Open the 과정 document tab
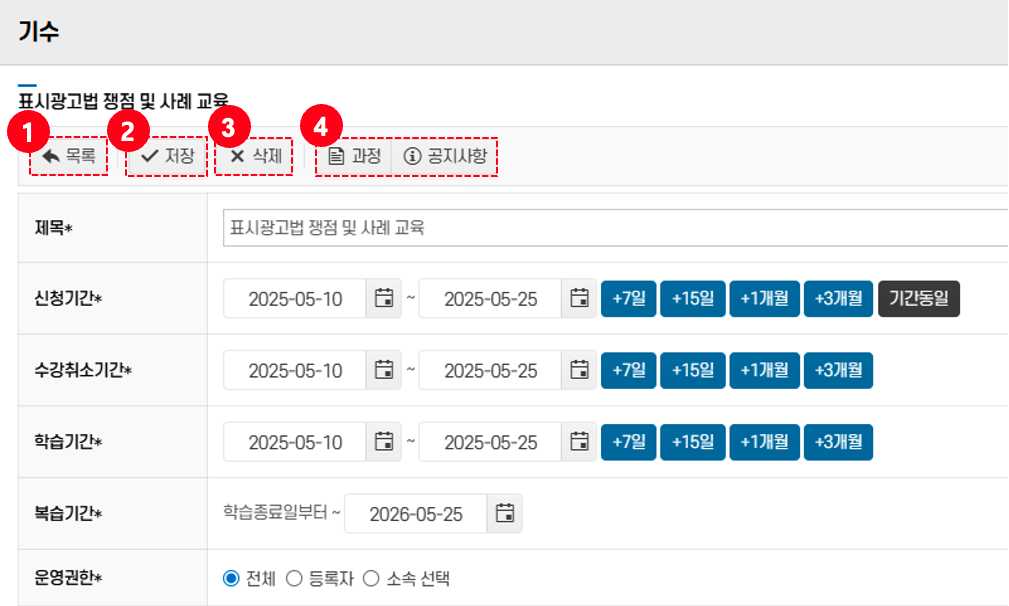 354,156
